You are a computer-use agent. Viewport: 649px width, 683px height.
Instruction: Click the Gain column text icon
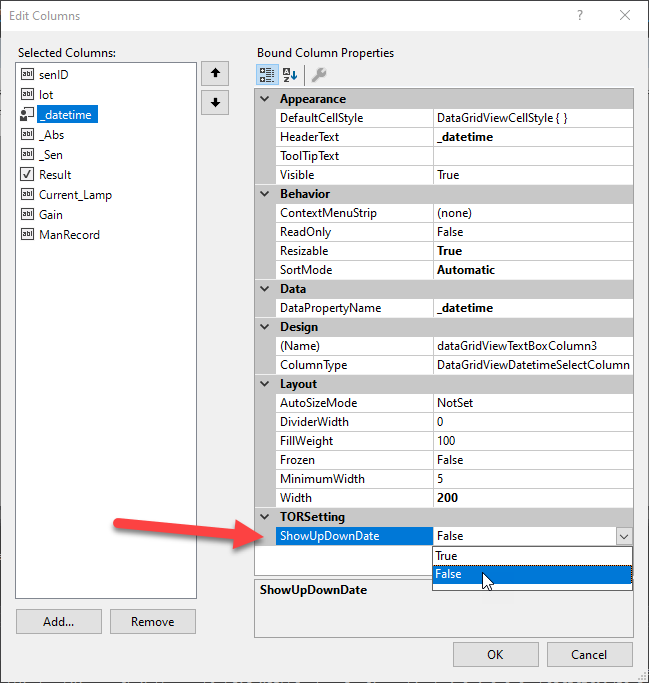pyautogui.click(x=27, y=214)
